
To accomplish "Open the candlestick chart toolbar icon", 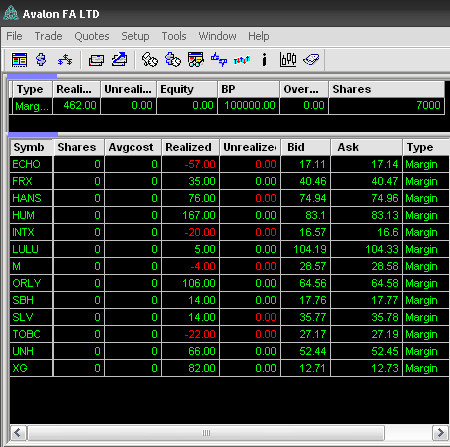I will tap(288, 60).
